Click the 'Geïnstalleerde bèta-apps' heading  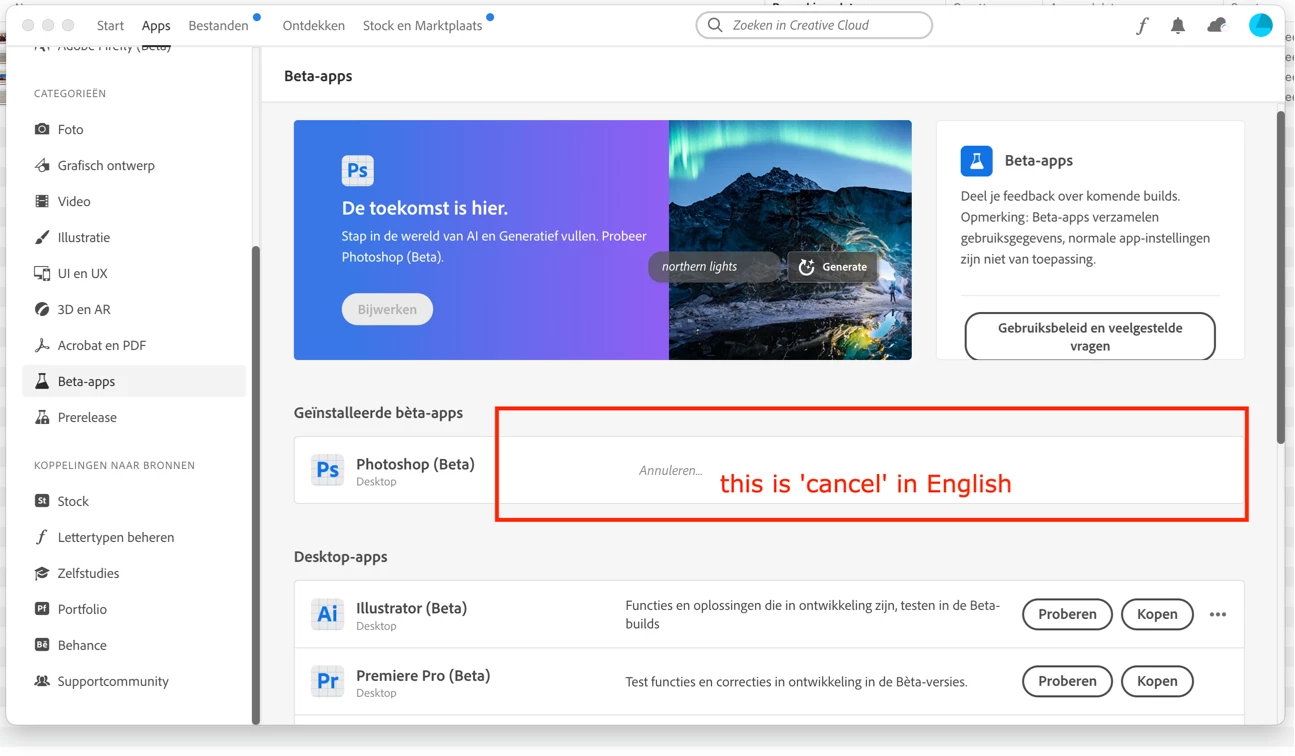[x=378, y=412]
